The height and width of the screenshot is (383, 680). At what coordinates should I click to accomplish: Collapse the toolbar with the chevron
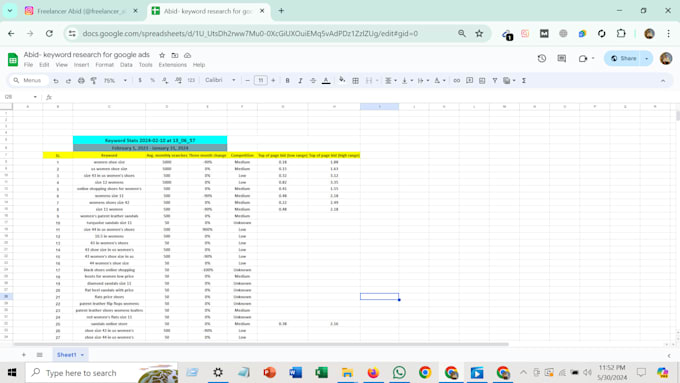tap(663, 81)
